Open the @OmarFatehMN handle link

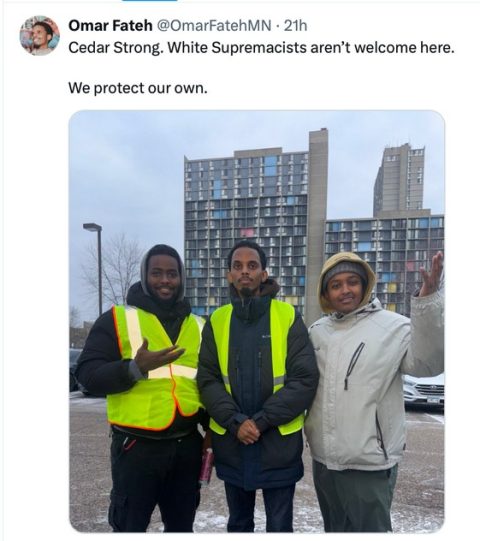214,26
